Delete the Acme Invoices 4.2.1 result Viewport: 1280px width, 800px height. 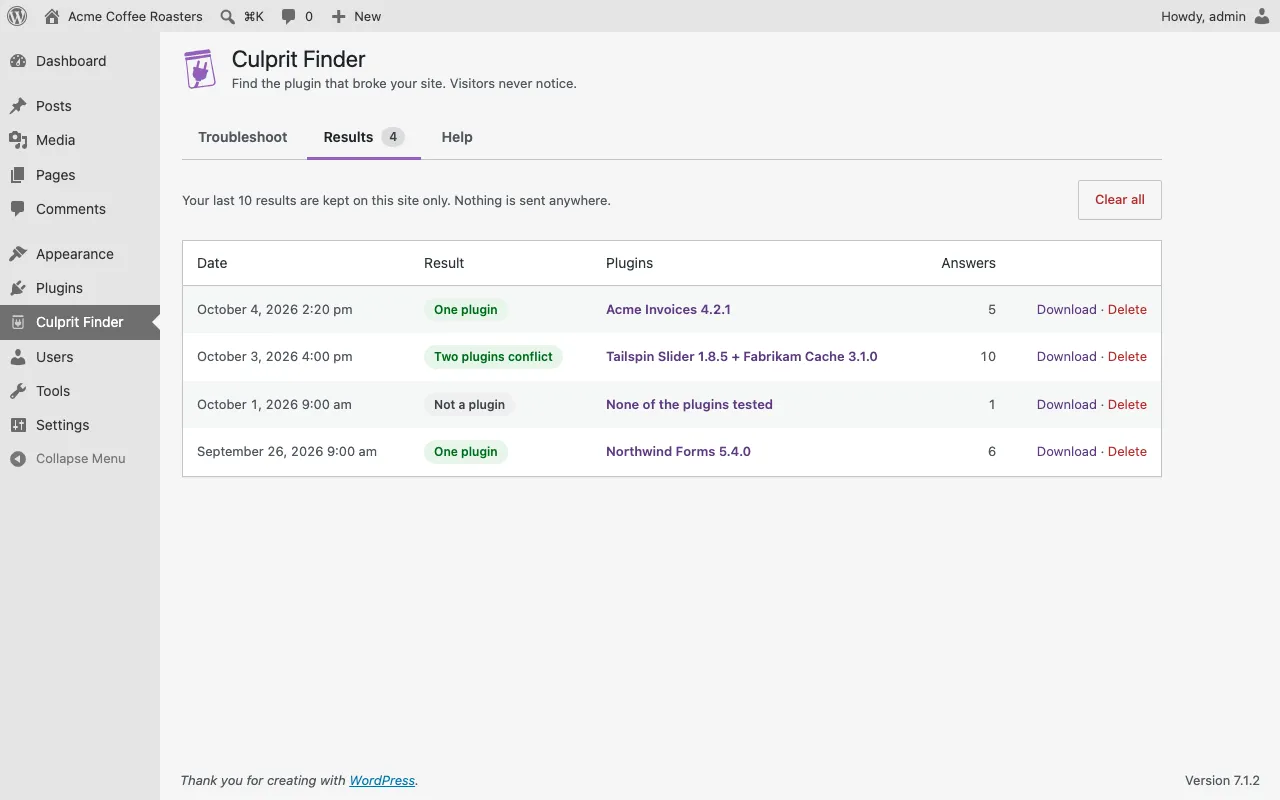tap(1127, 309)
